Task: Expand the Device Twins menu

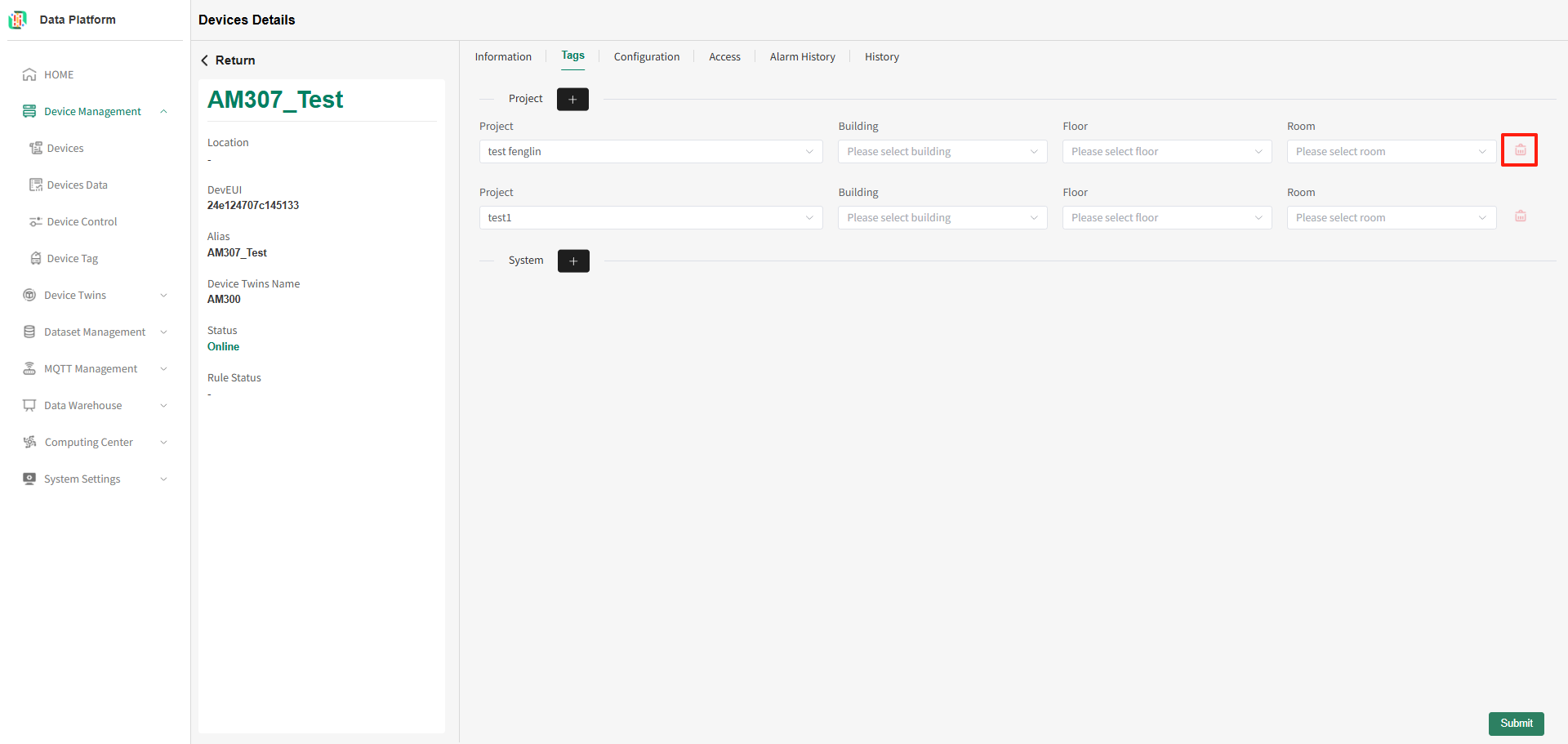Action: (163, 296)
